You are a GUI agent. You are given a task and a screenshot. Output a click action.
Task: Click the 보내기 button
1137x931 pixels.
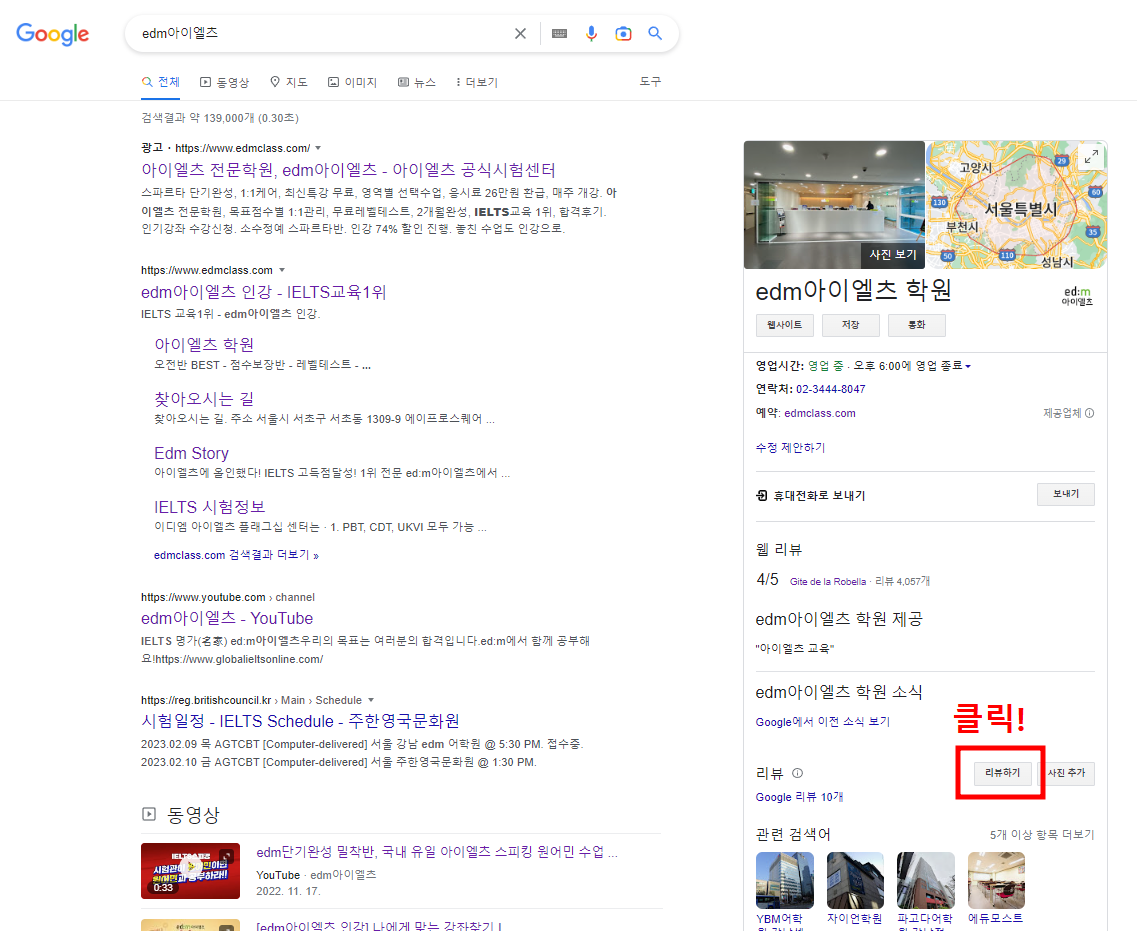pos(1066,494)
